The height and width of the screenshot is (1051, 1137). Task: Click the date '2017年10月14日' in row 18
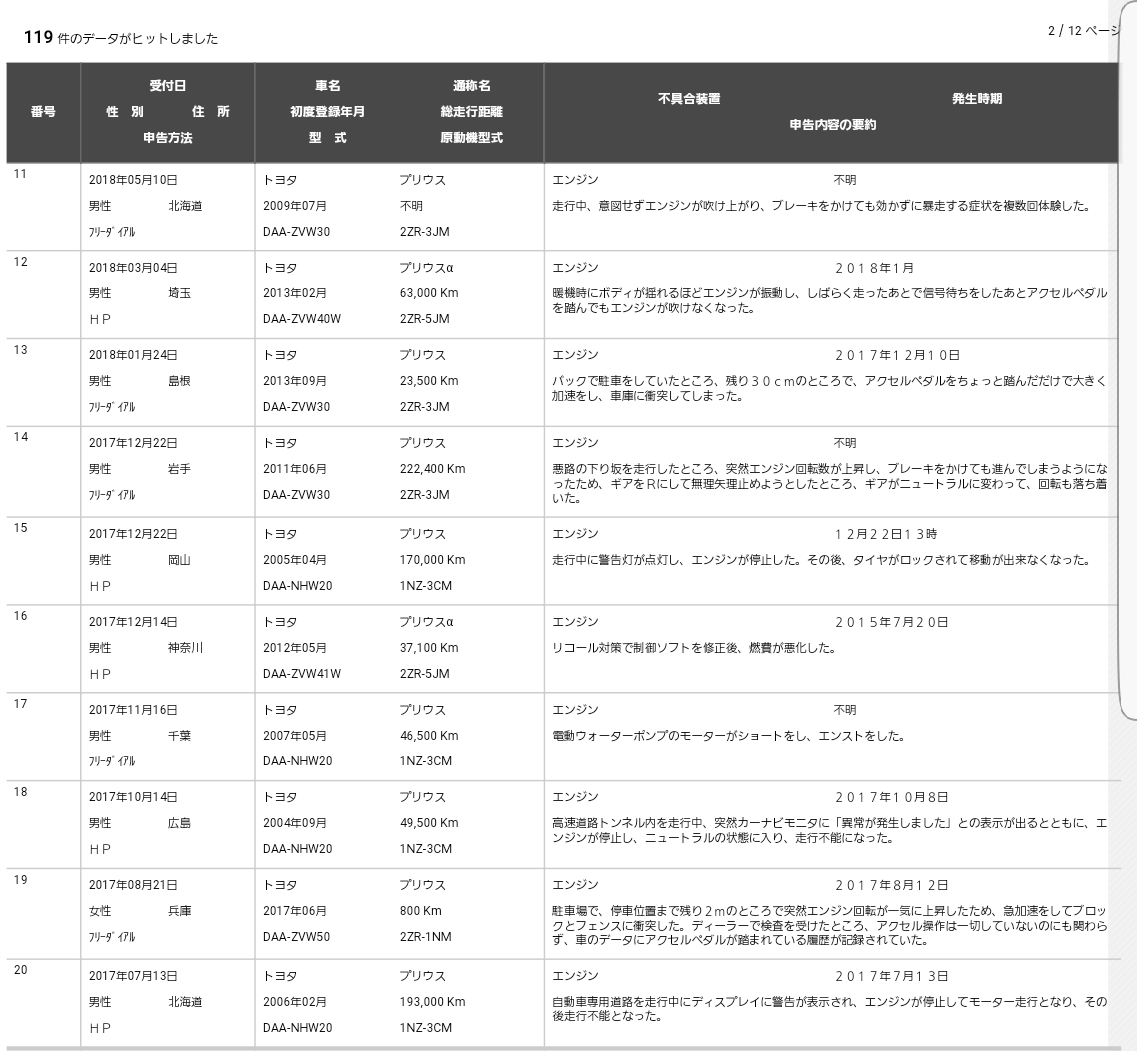tap(133, 796)
